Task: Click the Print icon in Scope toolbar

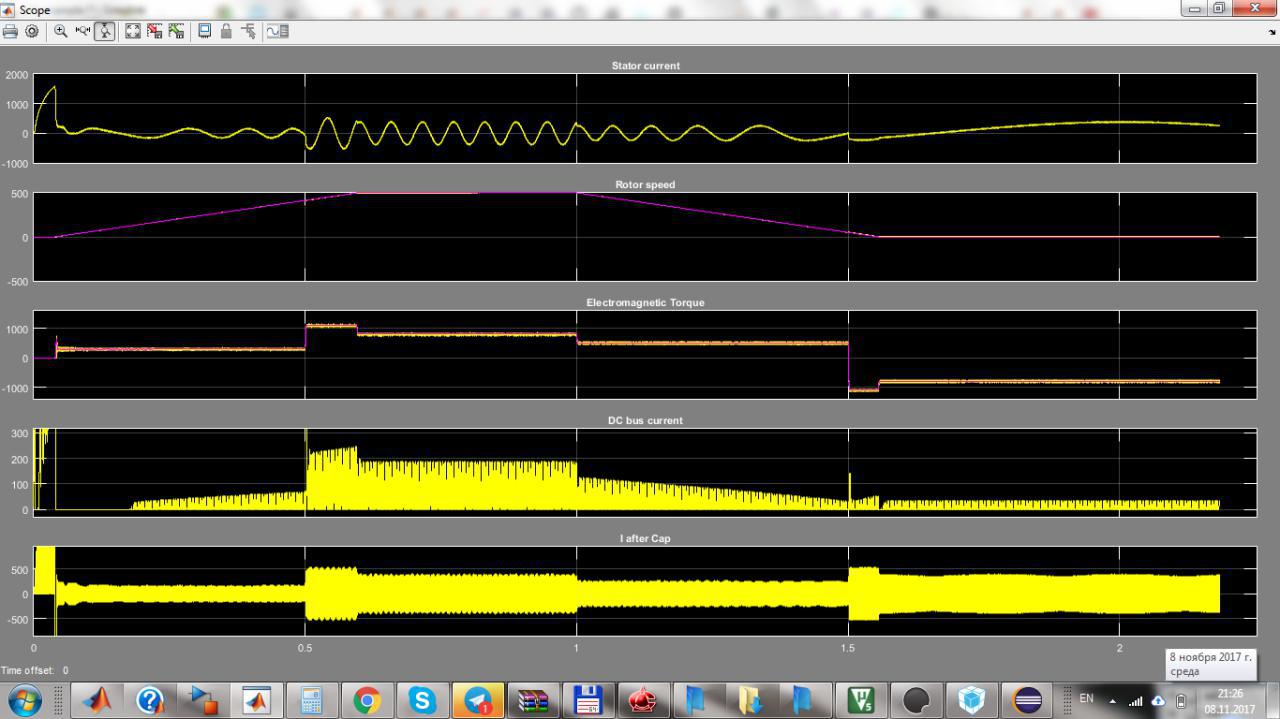Action: (x=11, y=31)
